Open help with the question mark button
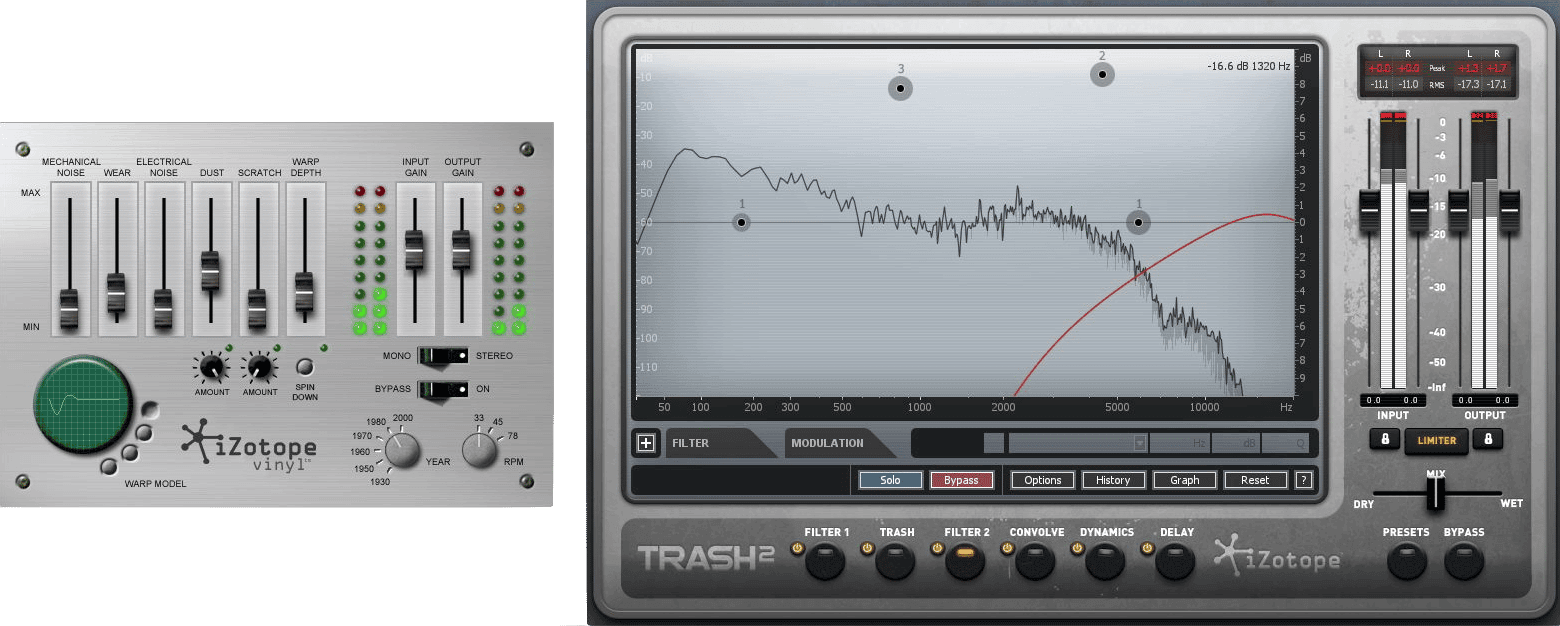Image resolution: width=1560 pixels, height=626 pixels. click(x=1303, y=480)
